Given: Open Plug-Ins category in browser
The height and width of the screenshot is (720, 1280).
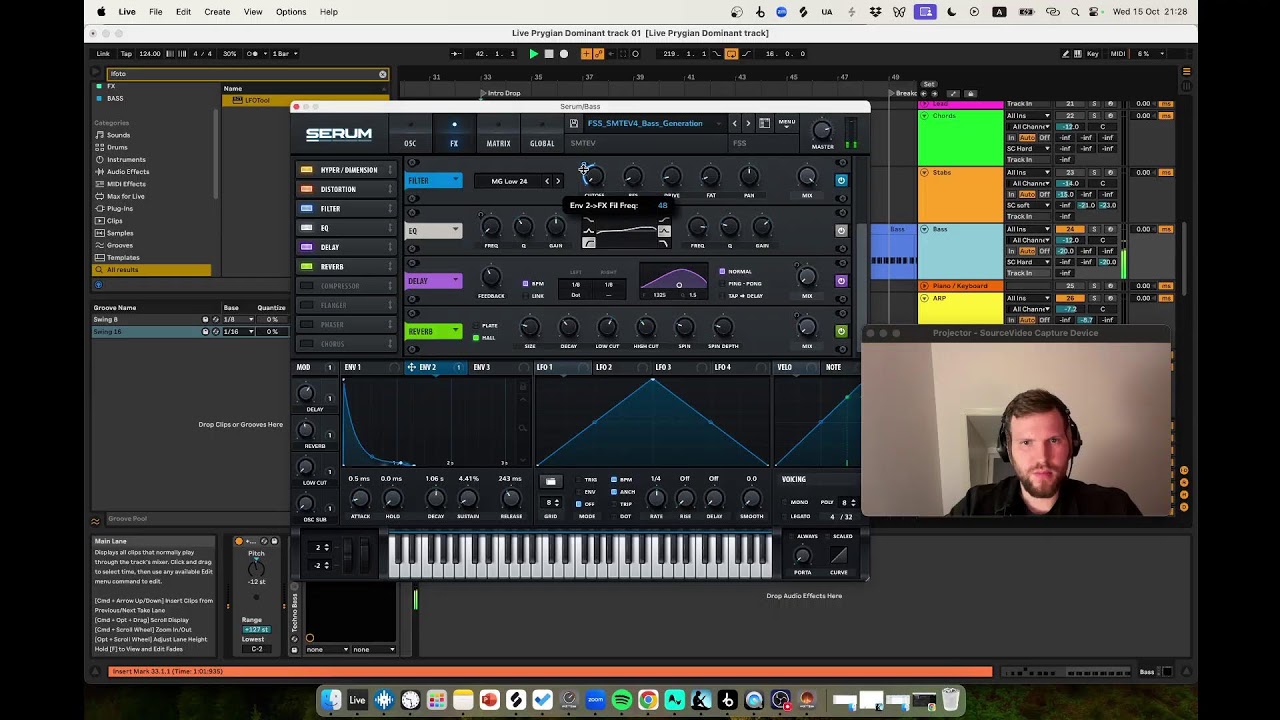Looking at the screenshot, I should click(120, 209).
